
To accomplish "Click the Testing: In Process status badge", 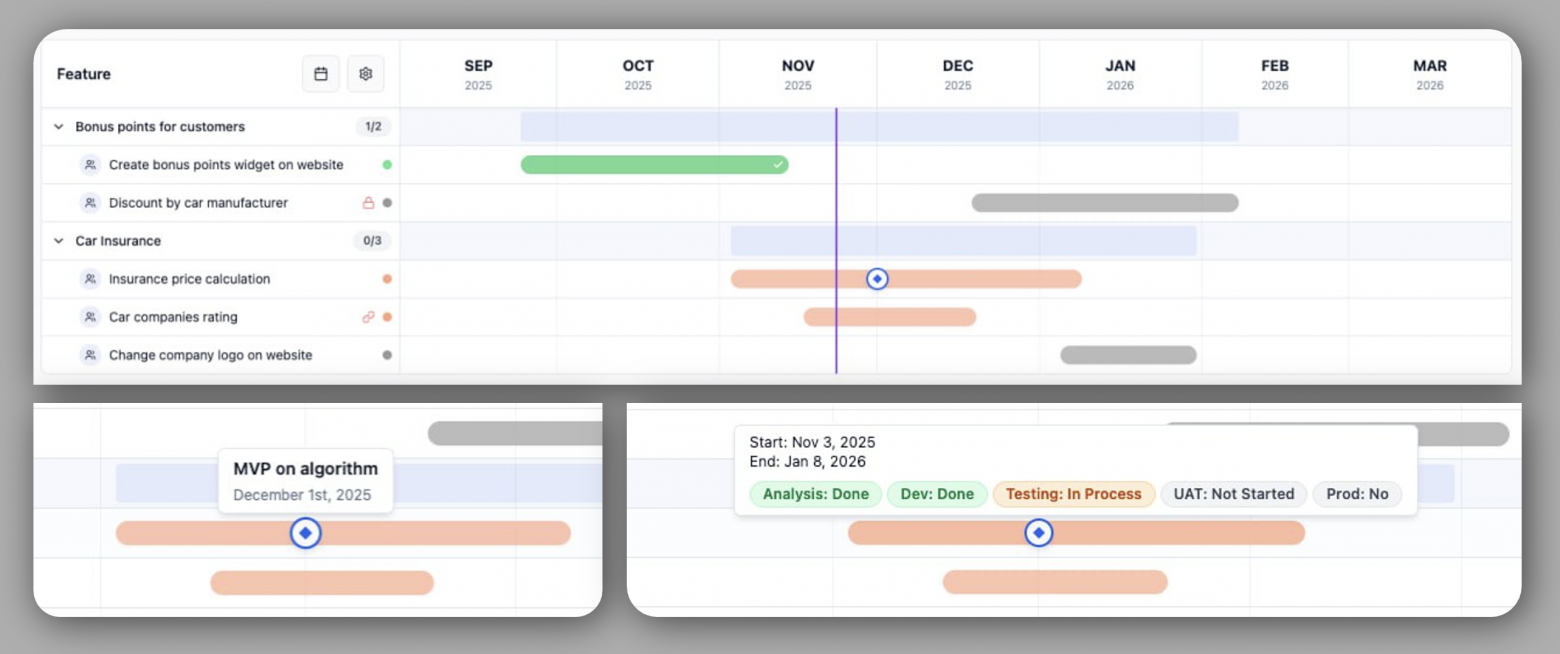I will (1073, 494).
